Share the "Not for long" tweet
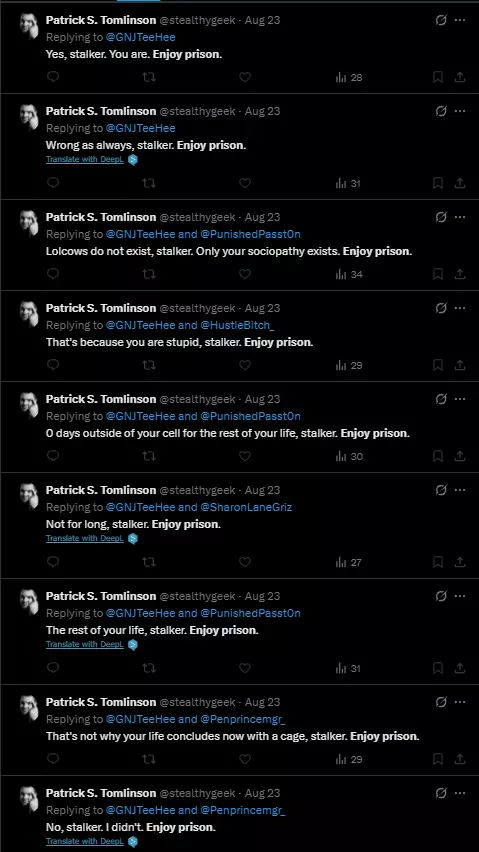 [x=459, y=562]
